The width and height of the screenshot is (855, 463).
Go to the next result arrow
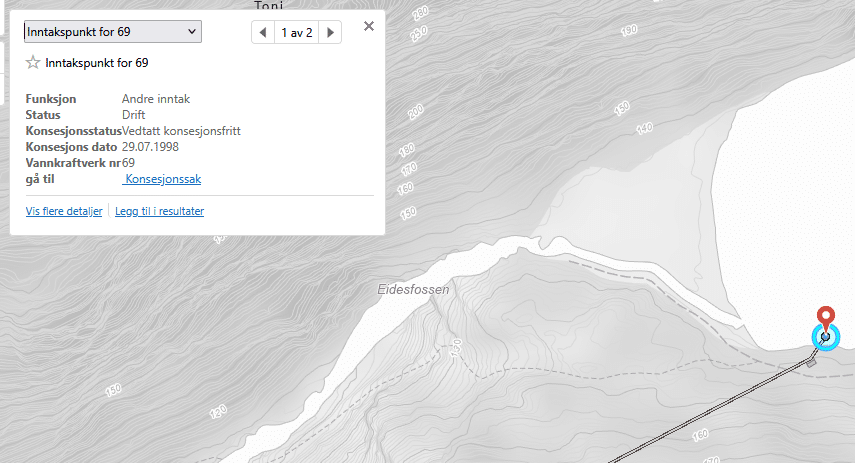[331, 33]
